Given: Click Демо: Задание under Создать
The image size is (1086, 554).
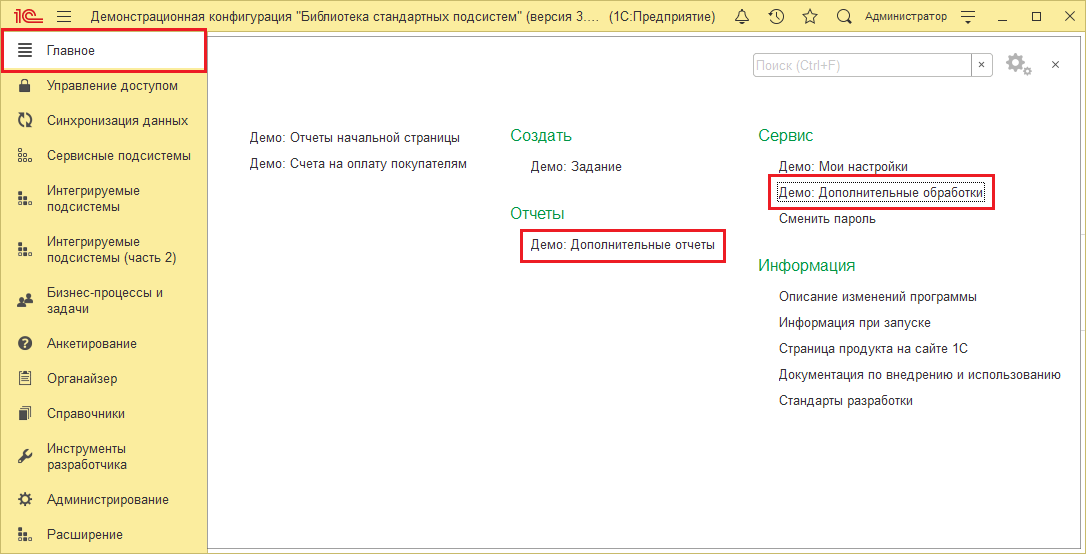Looking at the screenshot, I should coord(576,167).
